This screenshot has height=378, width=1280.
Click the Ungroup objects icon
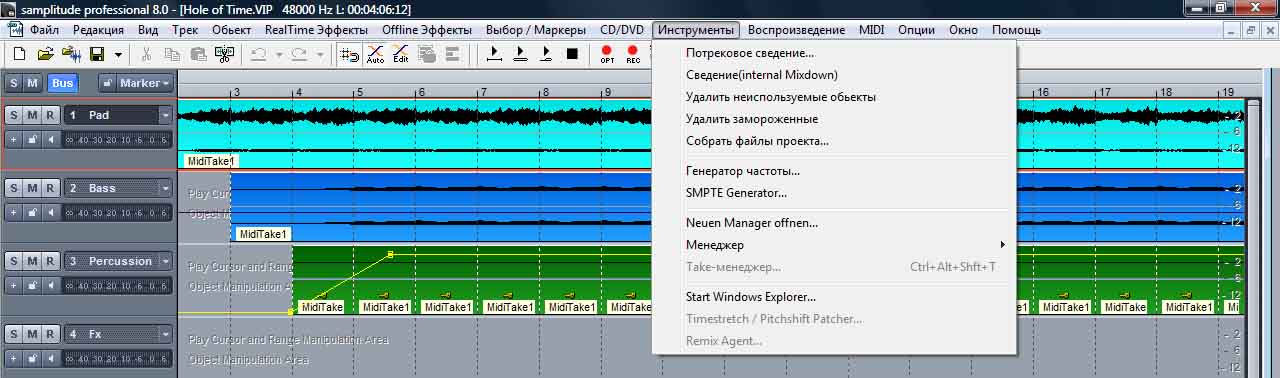pyautogui.click(x=453, y=54)
